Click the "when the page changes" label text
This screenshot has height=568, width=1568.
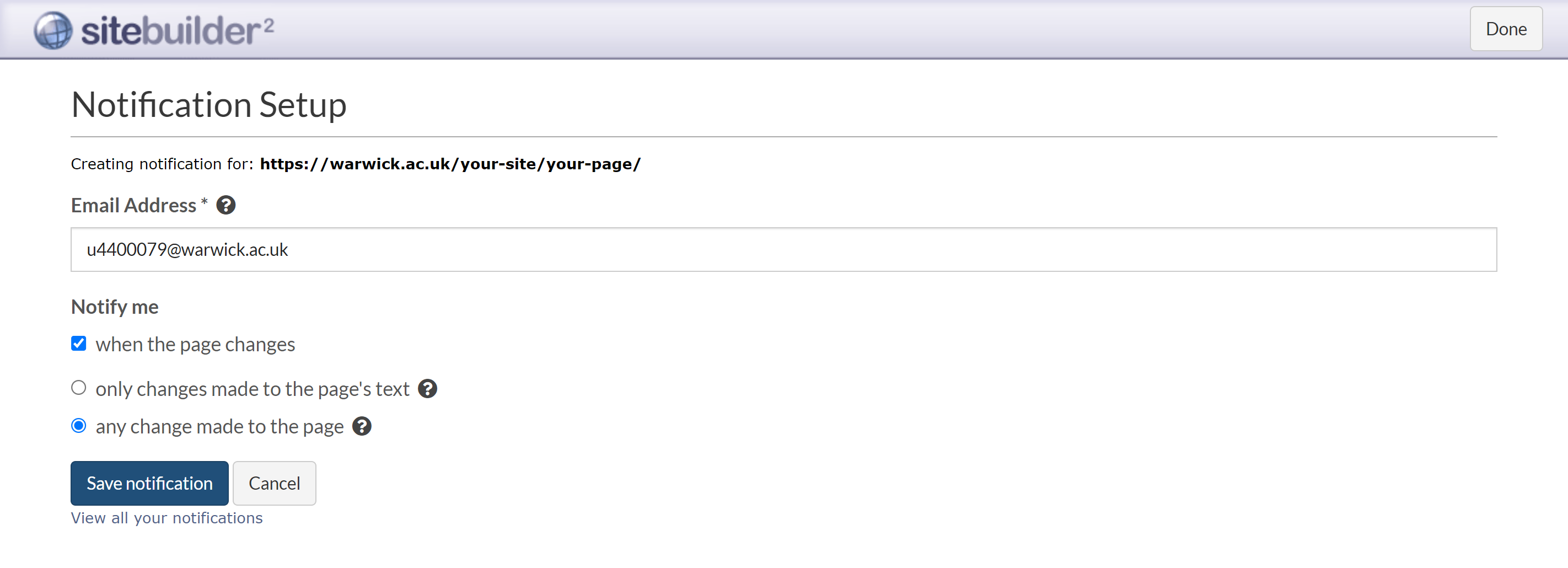click(195, 345)
